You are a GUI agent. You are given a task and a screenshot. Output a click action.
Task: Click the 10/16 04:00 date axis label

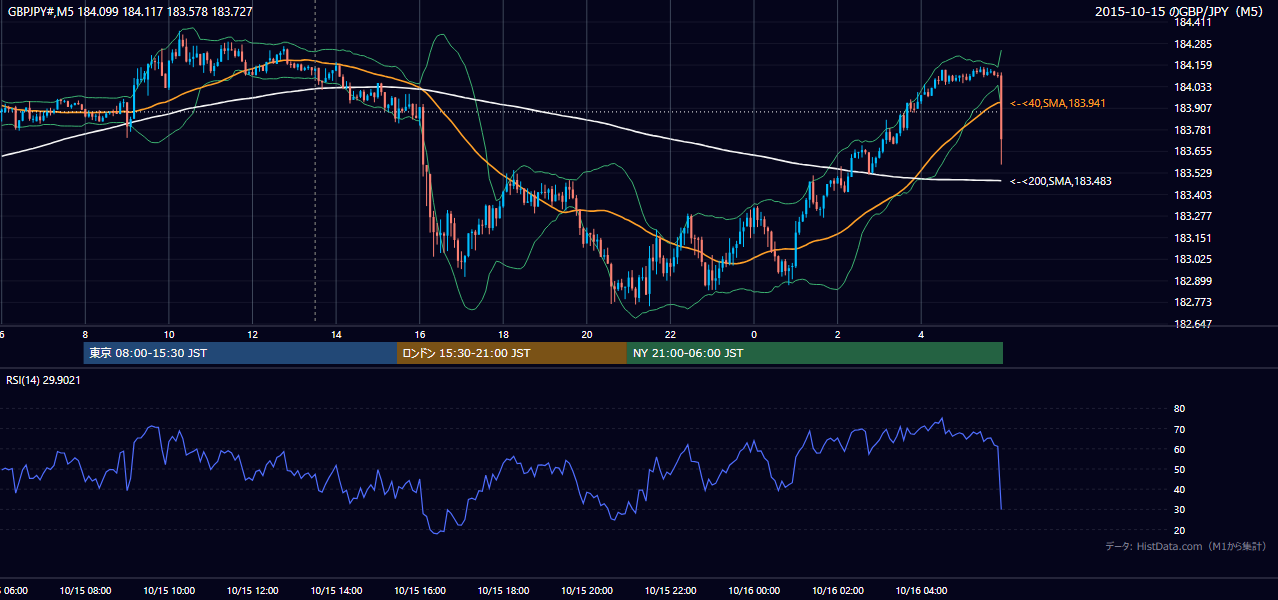click(921, 590)
